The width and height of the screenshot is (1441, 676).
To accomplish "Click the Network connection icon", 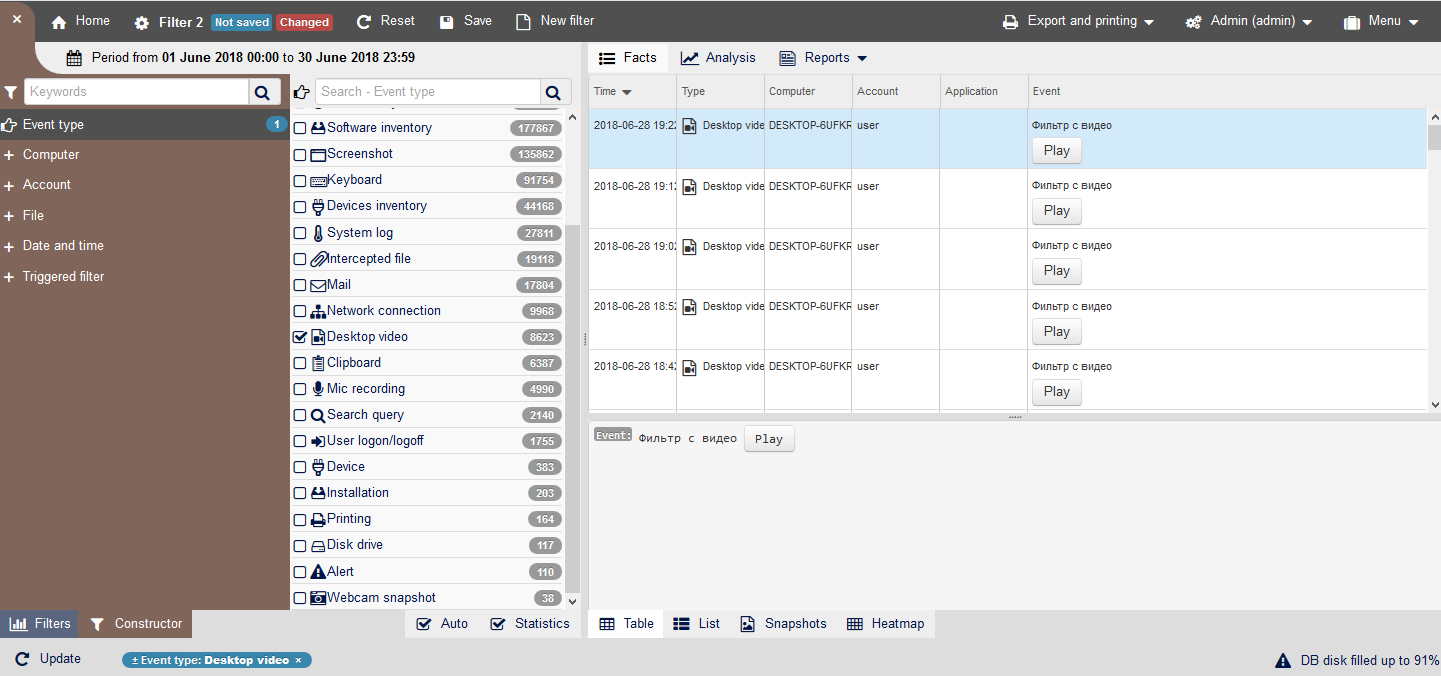I will [x=318, y=311].
